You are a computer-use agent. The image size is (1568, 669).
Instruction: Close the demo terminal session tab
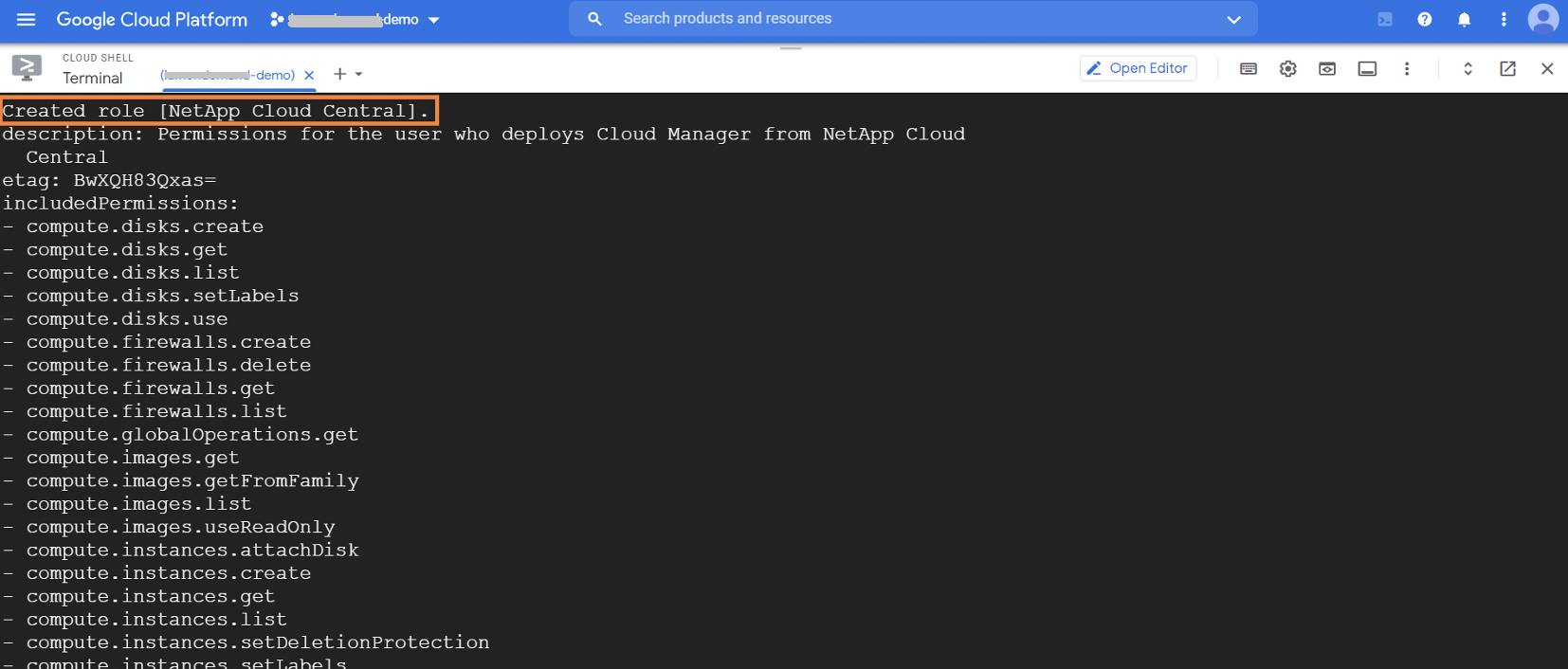pyautogui.click(x=309, y=75)
